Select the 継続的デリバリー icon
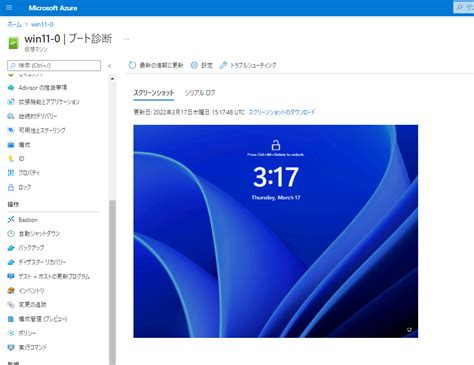Screen dimensions: 474x365 (11, 116)
